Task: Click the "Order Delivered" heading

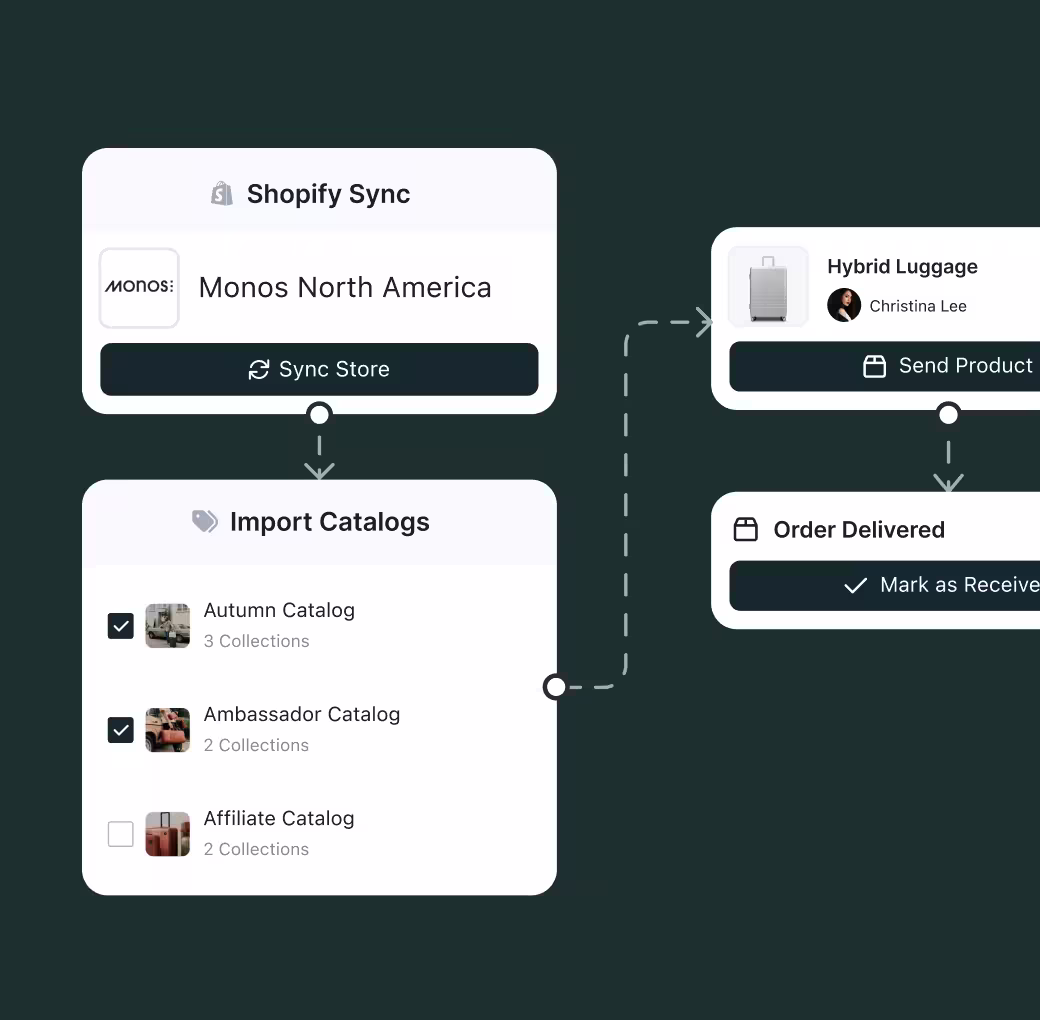Action: click(859, 529)
